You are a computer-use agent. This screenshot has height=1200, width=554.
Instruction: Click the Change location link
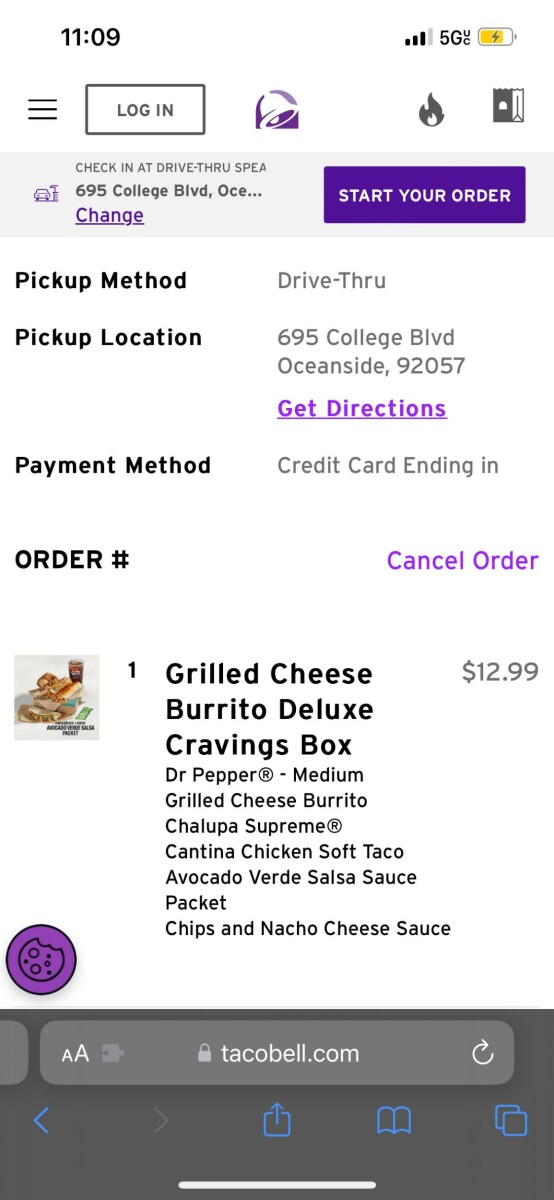109,215
